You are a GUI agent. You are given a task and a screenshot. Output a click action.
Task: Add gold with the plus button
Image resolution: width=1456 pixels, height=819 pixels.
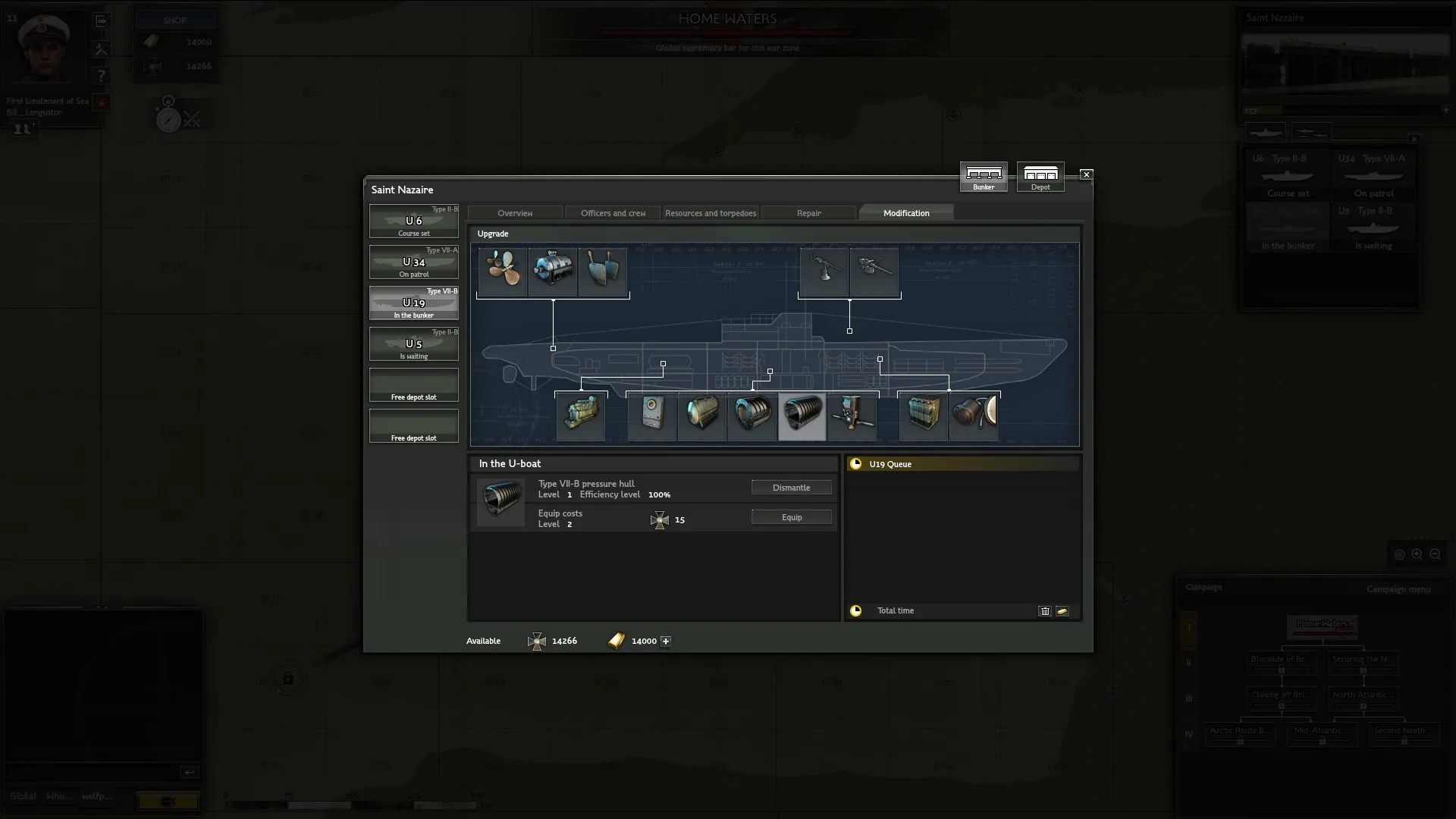point(666,642)
